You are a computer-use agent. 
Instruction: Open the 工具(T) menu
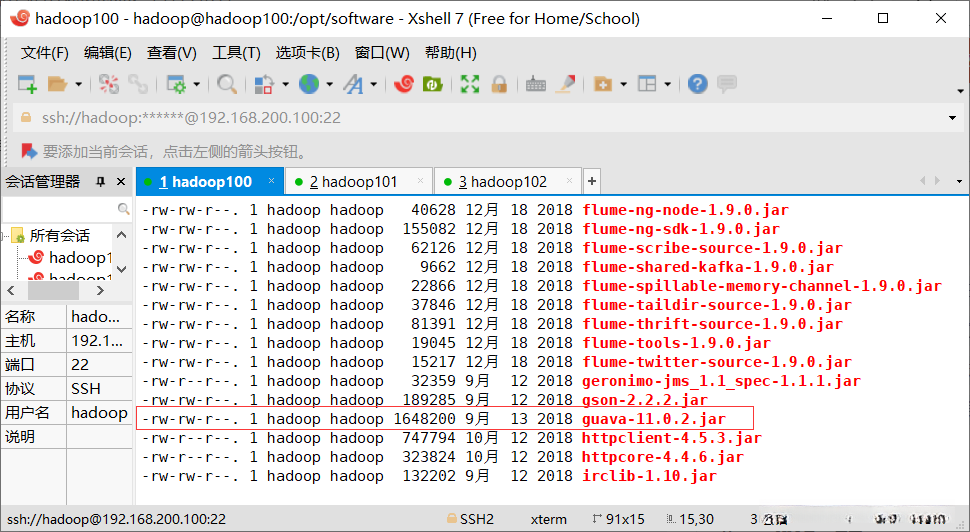(x=236, y=53)
